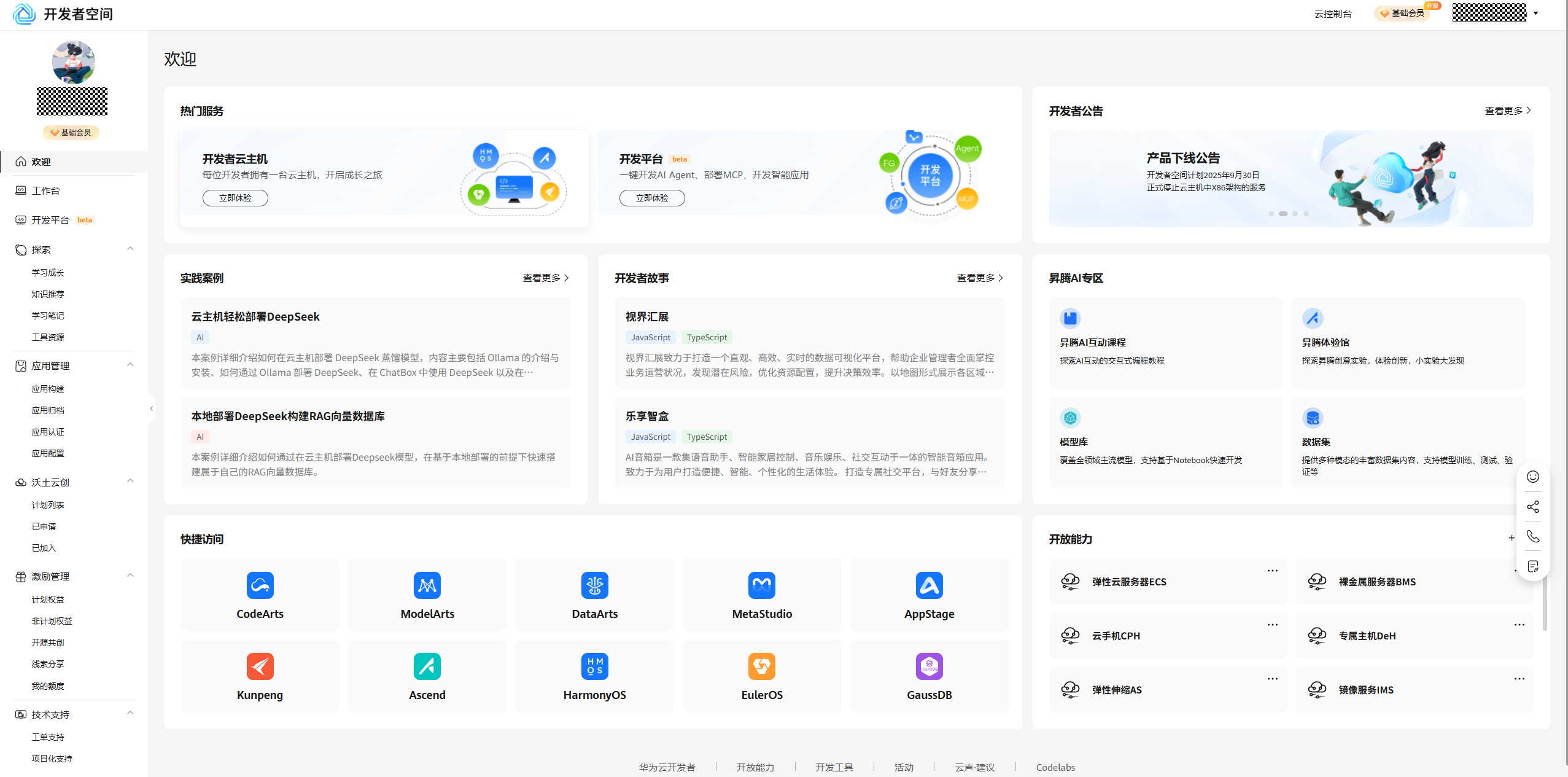
Task: Collapse the 探索 sidebar section
Action: 130,249
